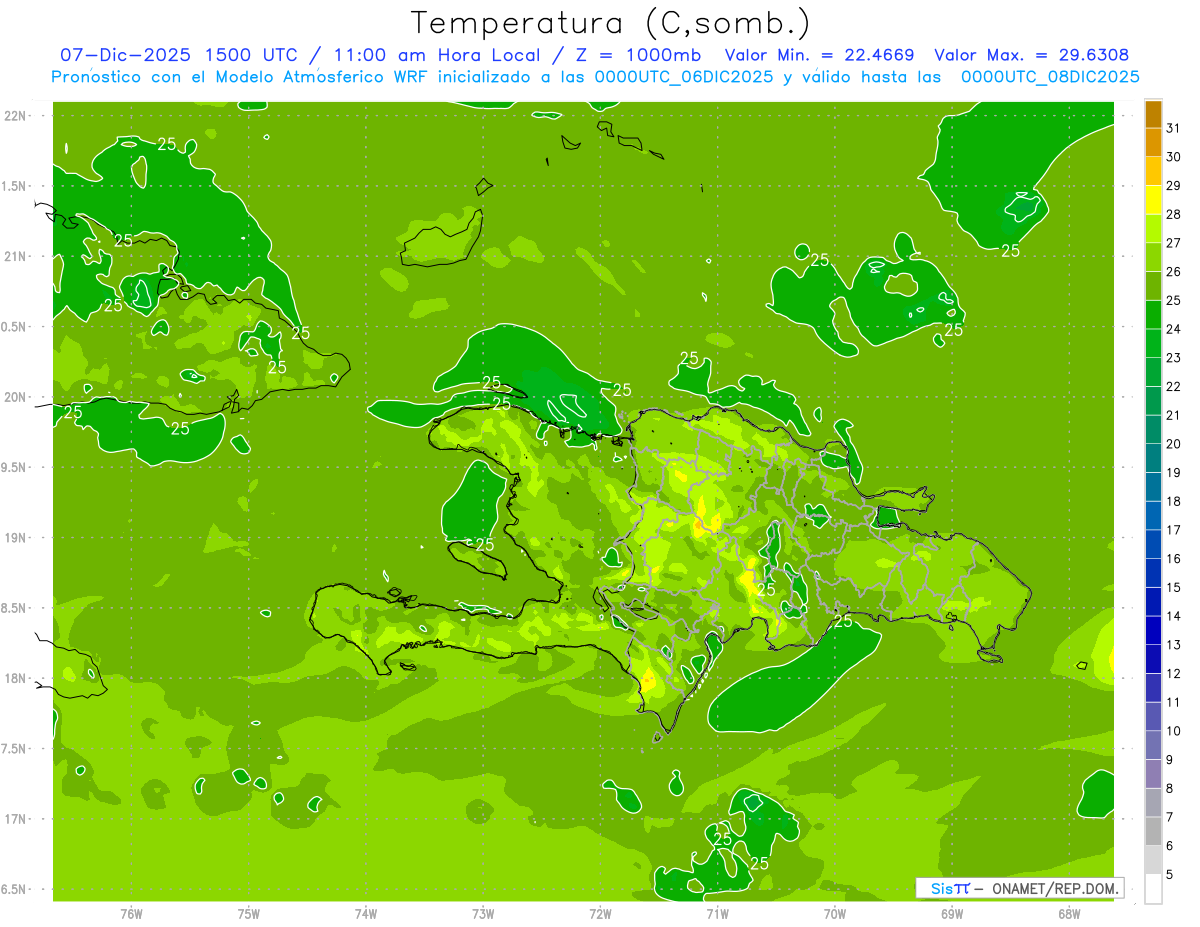Image resolution: width=1200 pixels, height=927 pixels.
Task: Click the "71W" longitude axis label
Action: 717,914
